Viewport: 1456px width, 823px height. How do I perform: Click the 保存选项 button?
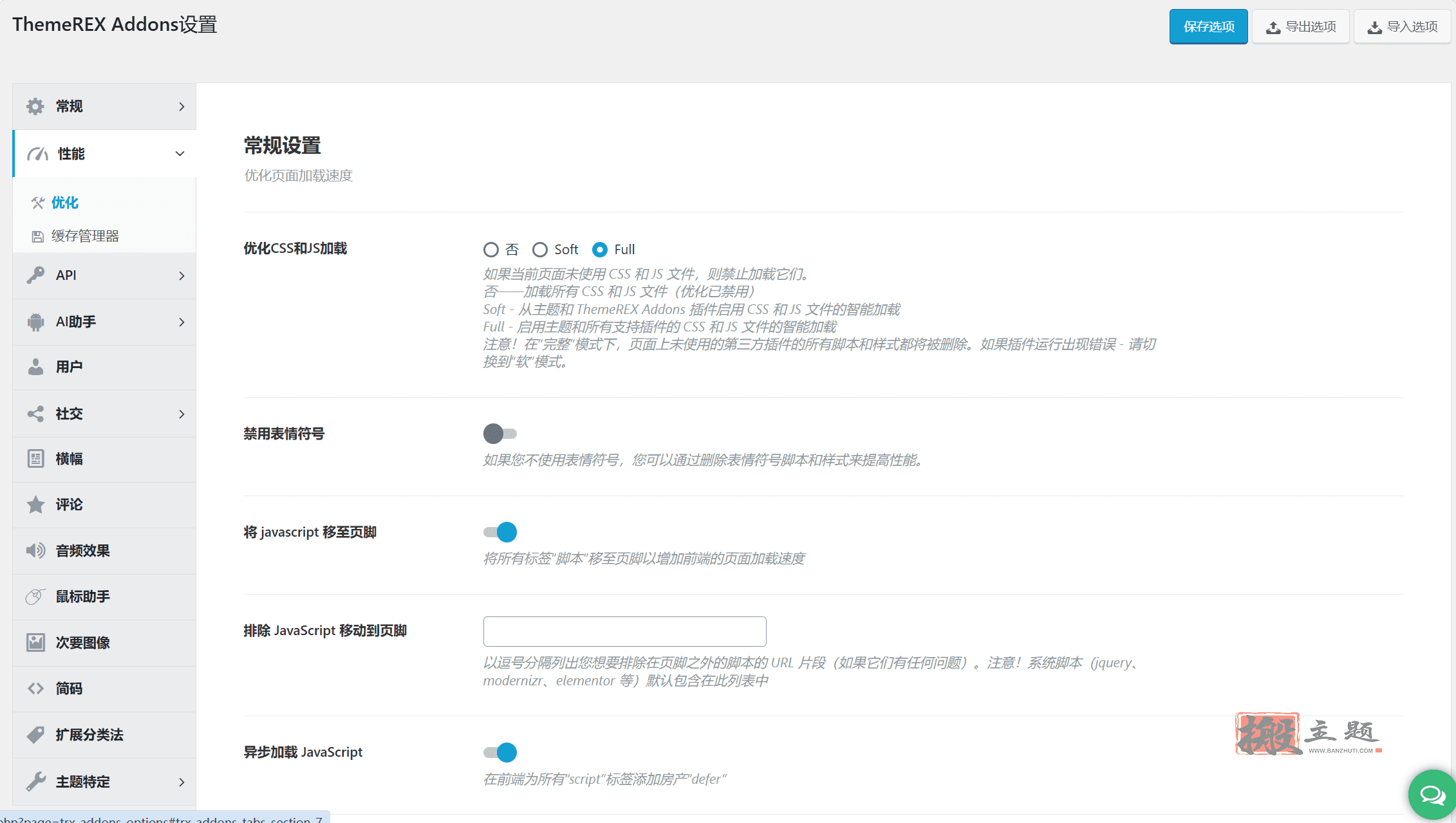coord(1208,26)
